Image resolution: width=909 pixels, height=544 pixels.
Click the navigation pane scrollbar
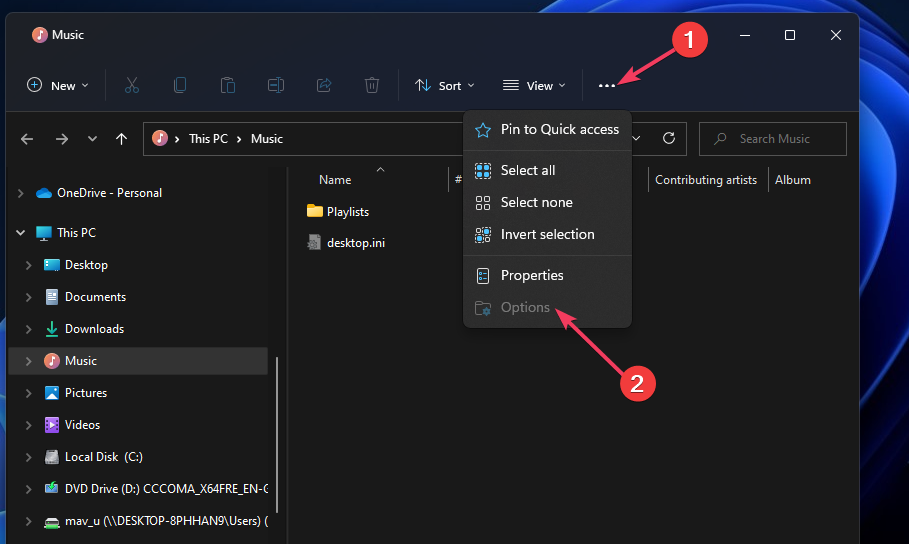pyautogui.click(x=277, y=435)
